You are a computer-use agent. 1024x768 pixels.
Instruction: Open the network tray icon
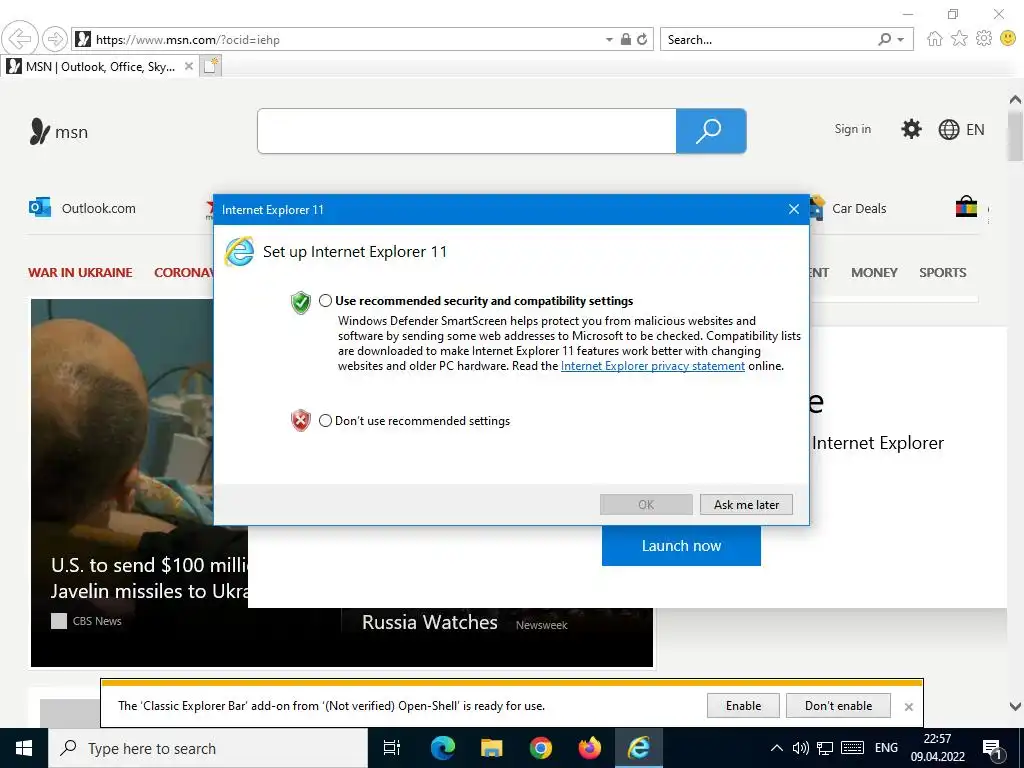click(x=825, y=748)
